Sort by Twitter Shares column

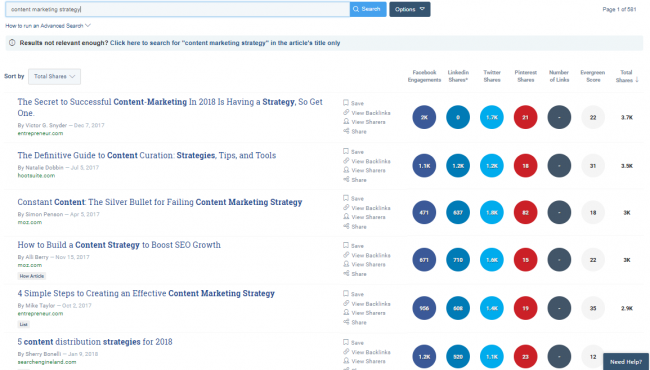492,76
